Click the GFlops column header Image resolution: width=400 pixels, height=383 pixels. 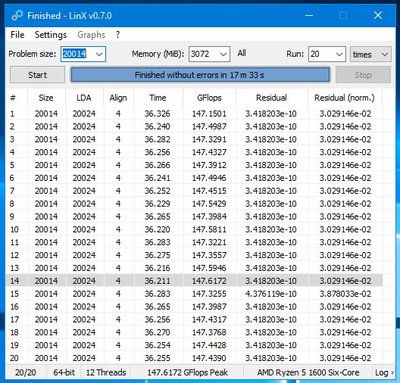coord(209,98)
